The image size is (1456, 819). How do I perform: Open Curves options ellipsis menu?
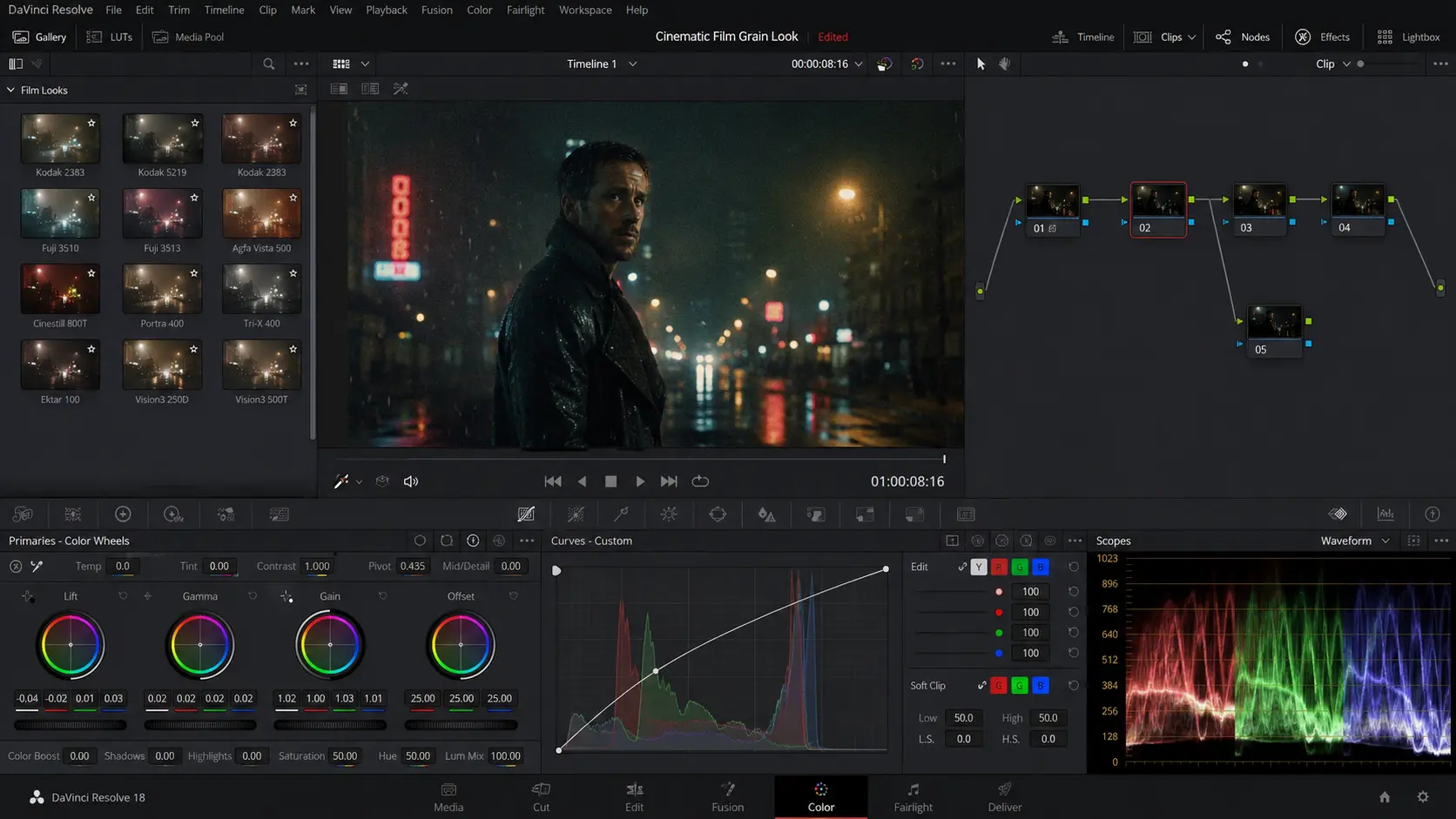click(x=1075, y=540)
